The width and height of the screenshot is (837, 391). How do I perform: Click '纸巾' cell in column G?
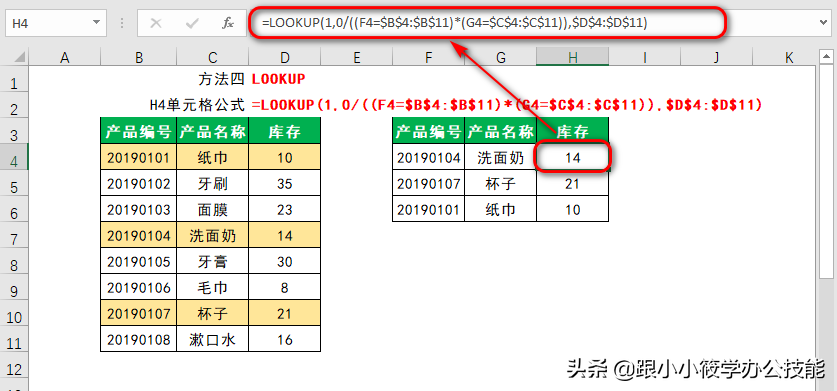[x=501, y=209]
